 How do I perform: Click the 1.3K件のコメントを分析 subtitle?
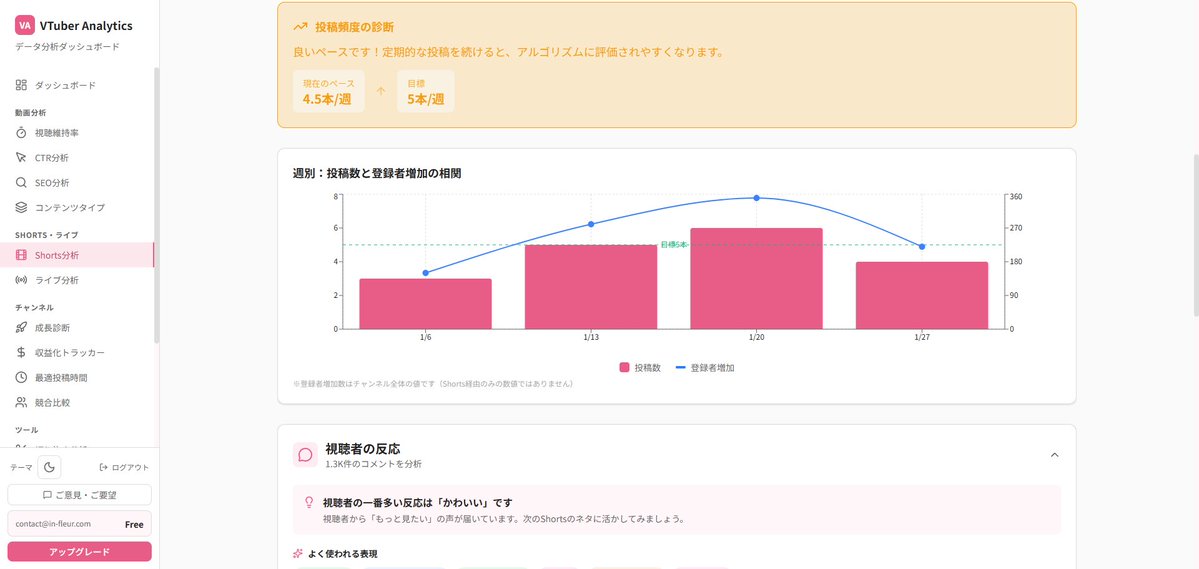pyautogui.click(x=373, y=464)
